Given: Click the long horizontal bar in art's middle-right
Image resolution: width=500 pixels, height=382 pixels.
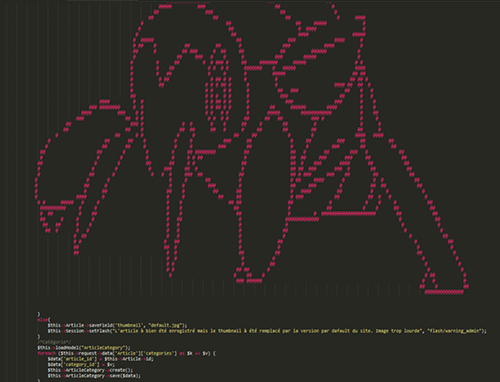Looking at the screenshot, I should [348, 213].
